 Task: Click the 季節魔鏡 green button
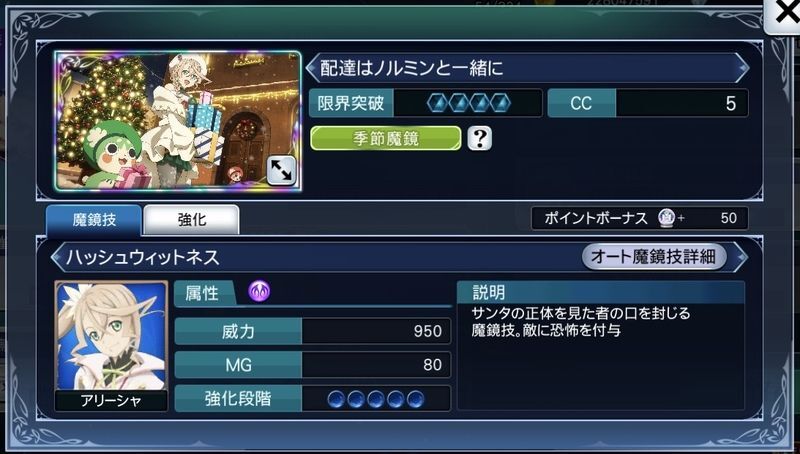pyautogui.click(x=386, y=138)
